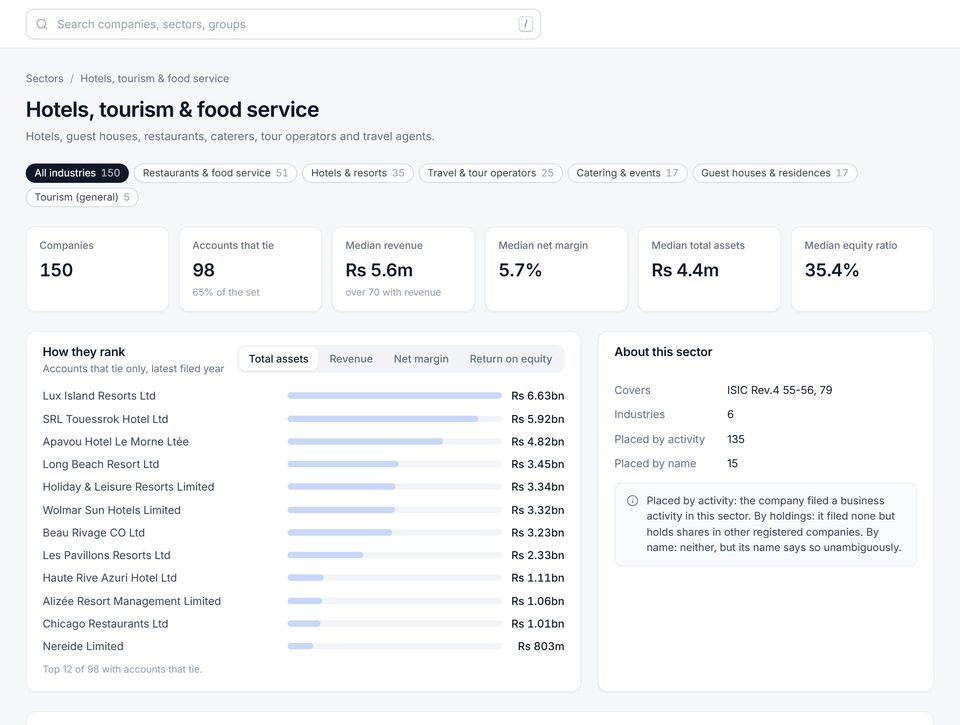The height and width of the screenshot is (725, 960).
Task: Click ISIC Rev.4 55-56, 79 value
Action: [x=779, y=390]
